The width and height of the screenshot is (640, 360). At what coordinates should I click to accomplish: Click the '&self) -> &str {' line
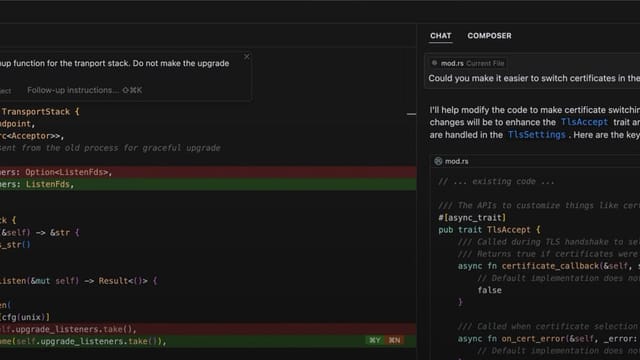coord(40,233)
